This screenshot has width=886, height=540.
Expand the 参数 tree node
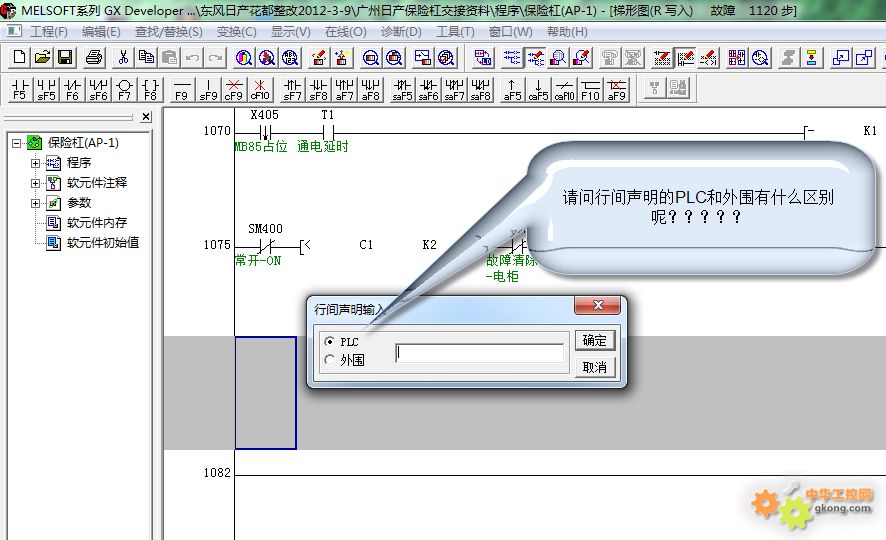click(x=35, y=203)
